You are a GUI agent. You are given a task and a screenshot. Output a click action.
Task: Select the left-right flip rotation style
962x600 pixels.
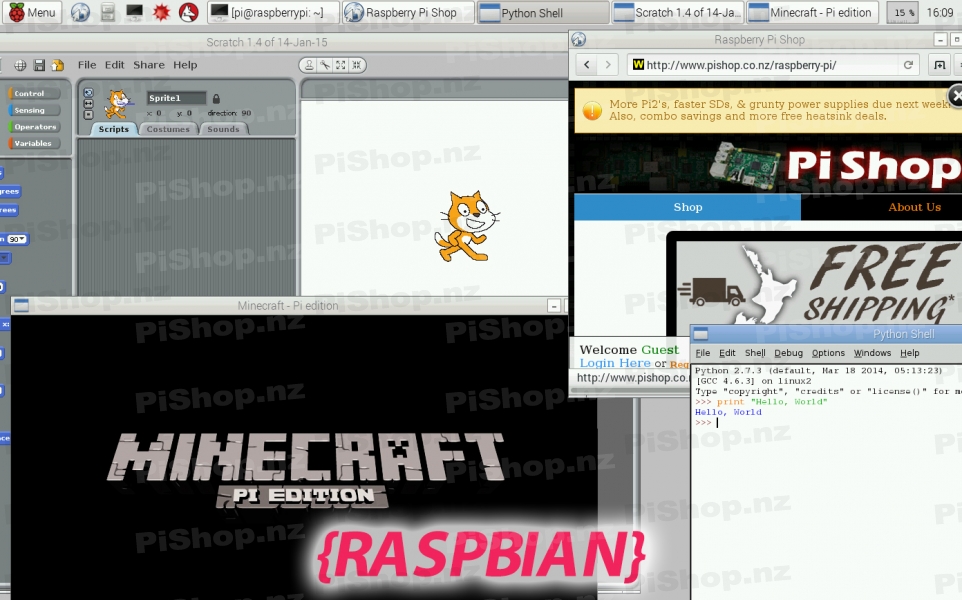[x=88, y=103]
